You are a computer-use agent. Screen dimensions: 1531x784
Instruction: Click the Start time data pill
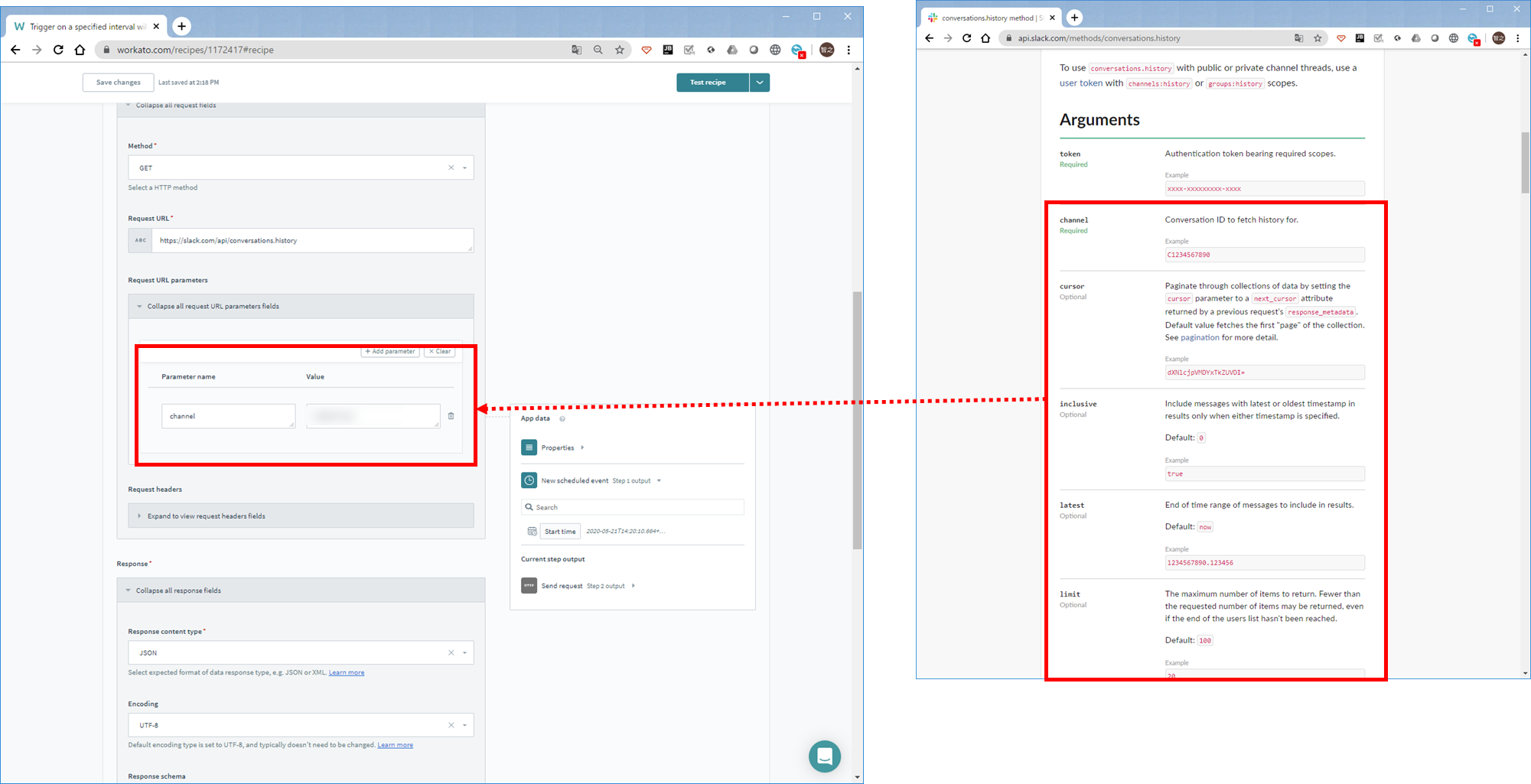560,532
